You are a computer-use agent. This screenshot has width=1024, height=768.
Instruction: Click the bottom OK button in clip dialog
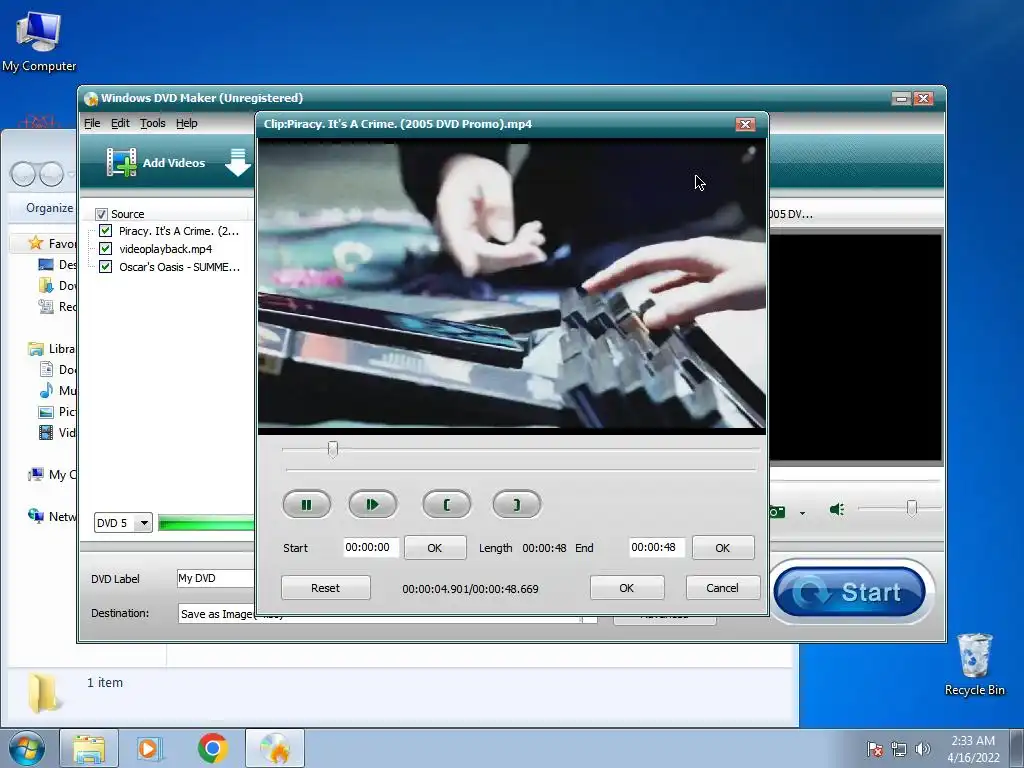[x=627, y=588]
